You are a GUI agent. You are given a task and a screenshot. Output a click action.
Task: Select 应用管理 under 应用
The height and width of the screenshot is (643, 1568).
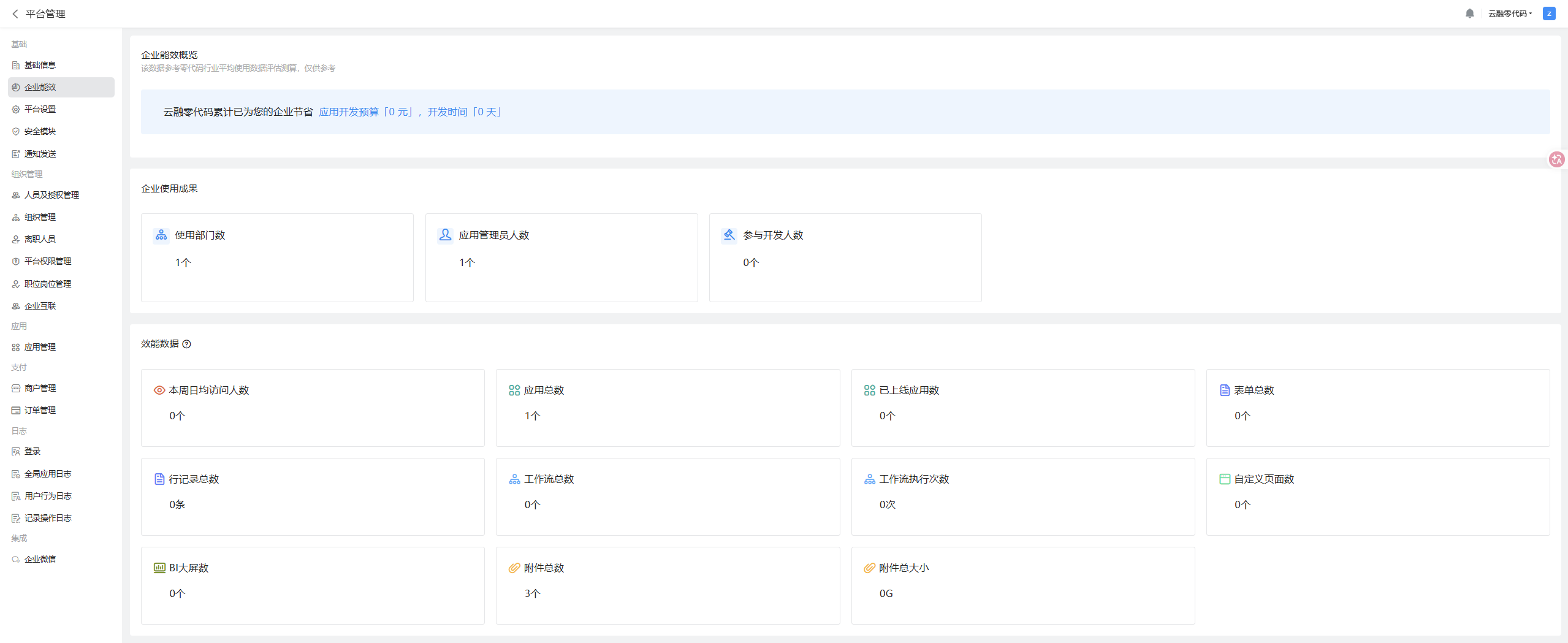click(x=40, y=346)
